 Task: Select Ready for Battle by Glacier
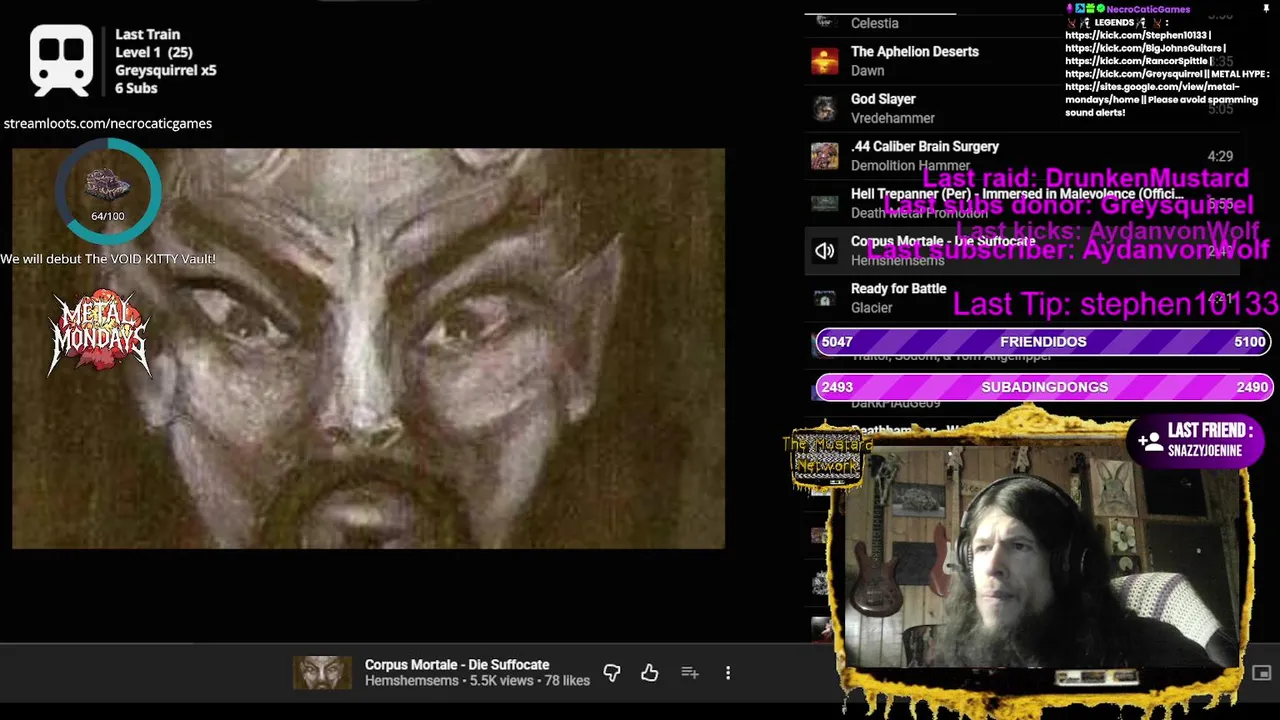pos(898,289)
